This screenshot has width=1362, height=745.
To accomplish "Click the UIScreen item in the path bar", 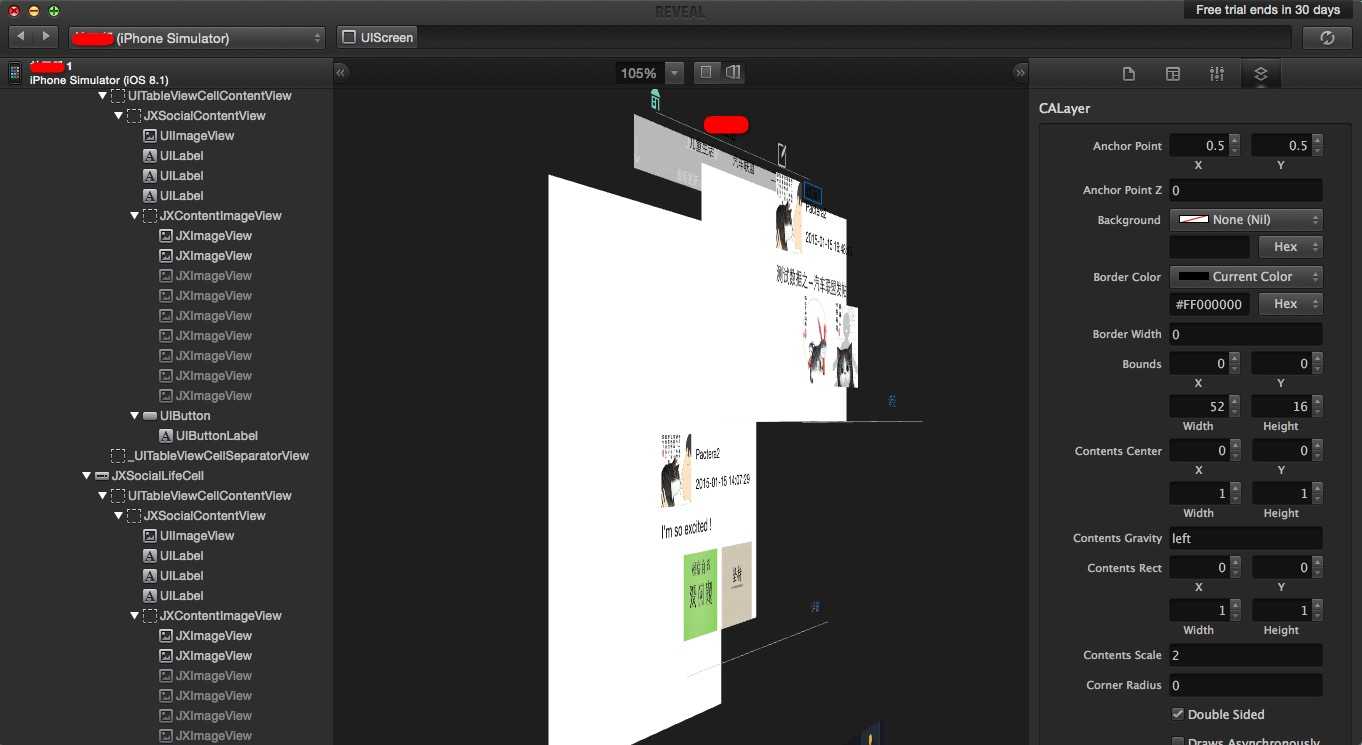I will tap(378, 37).
